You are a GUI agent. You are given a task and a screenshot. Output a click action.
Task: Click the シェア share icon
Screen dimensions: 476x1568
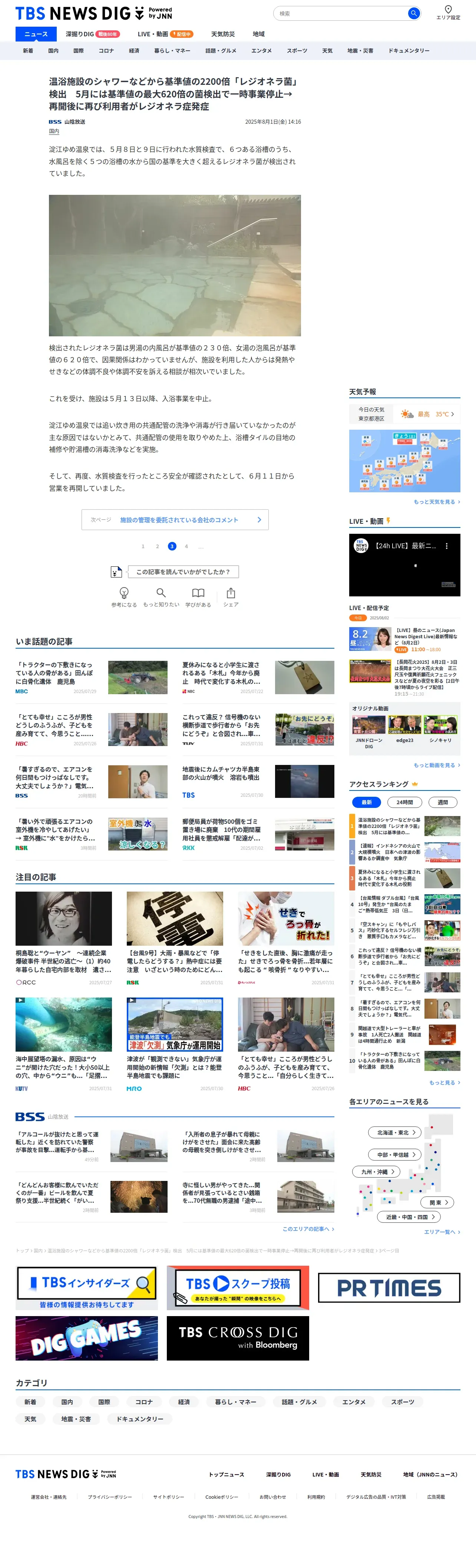[x=230, y=592]
